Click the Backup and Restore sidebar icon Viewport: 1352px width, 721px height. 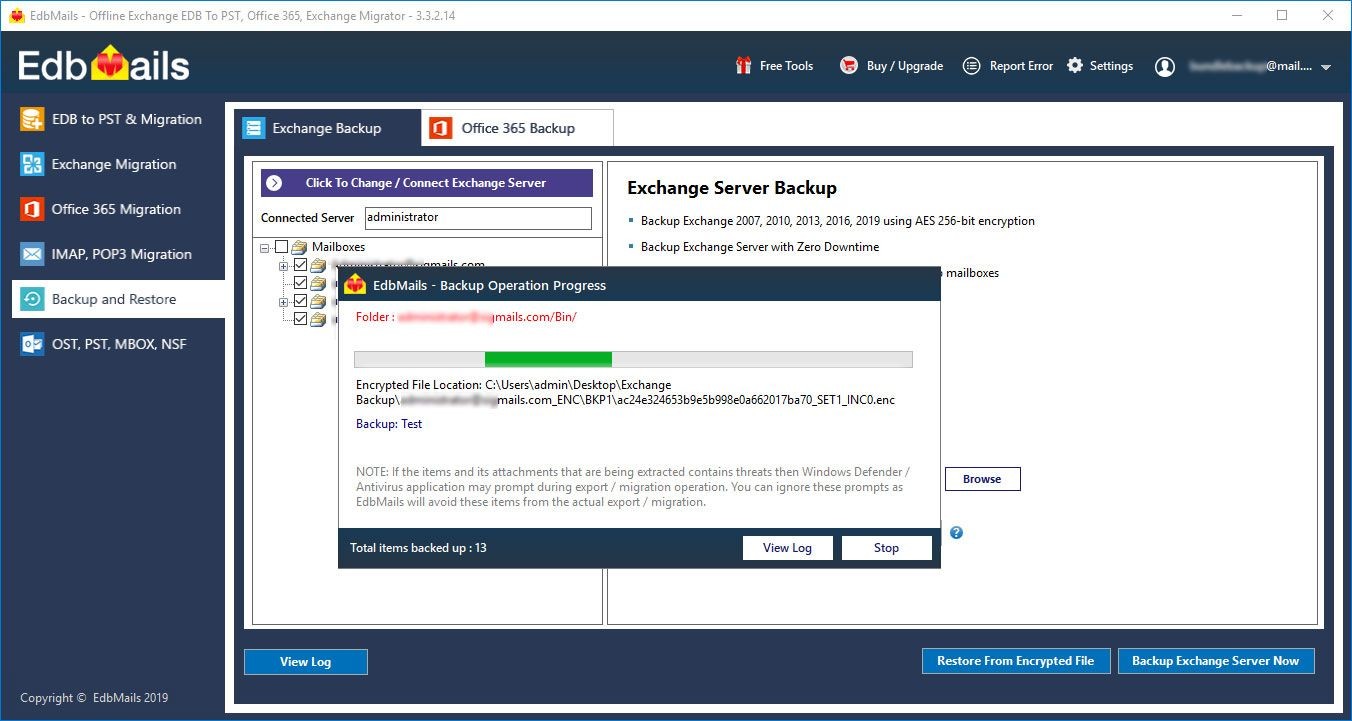33,299
